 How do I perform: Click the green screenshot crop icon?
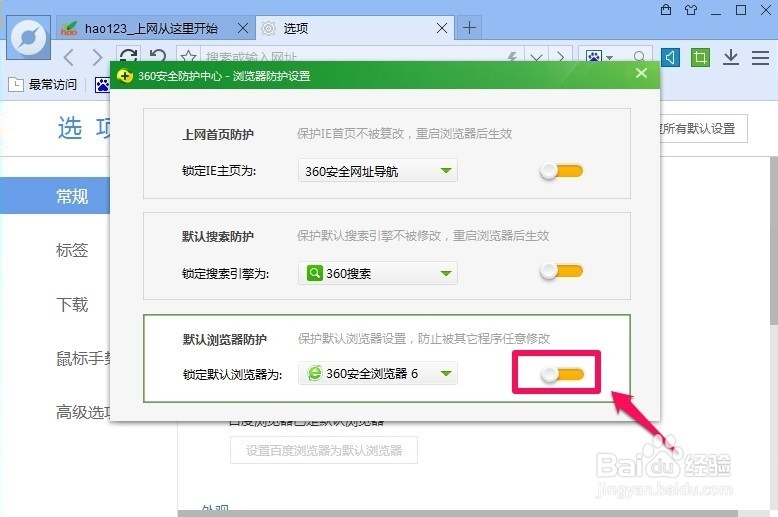[700, 58]
